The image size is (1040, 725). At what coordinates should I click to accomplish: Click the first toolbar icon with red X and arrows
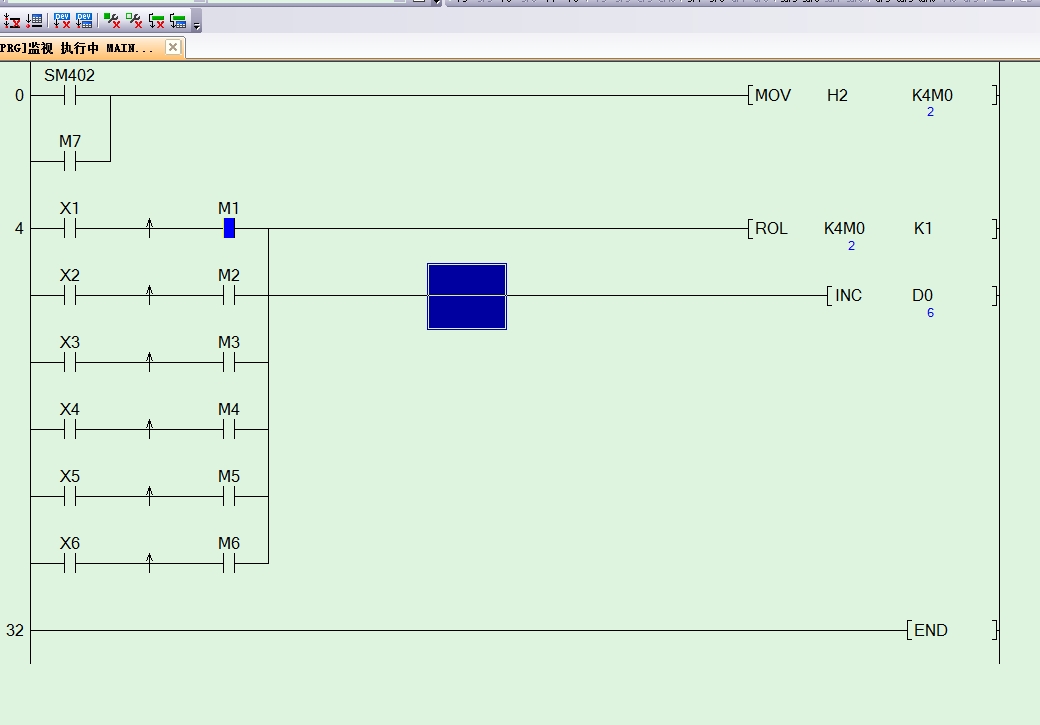tap(12, 20)
